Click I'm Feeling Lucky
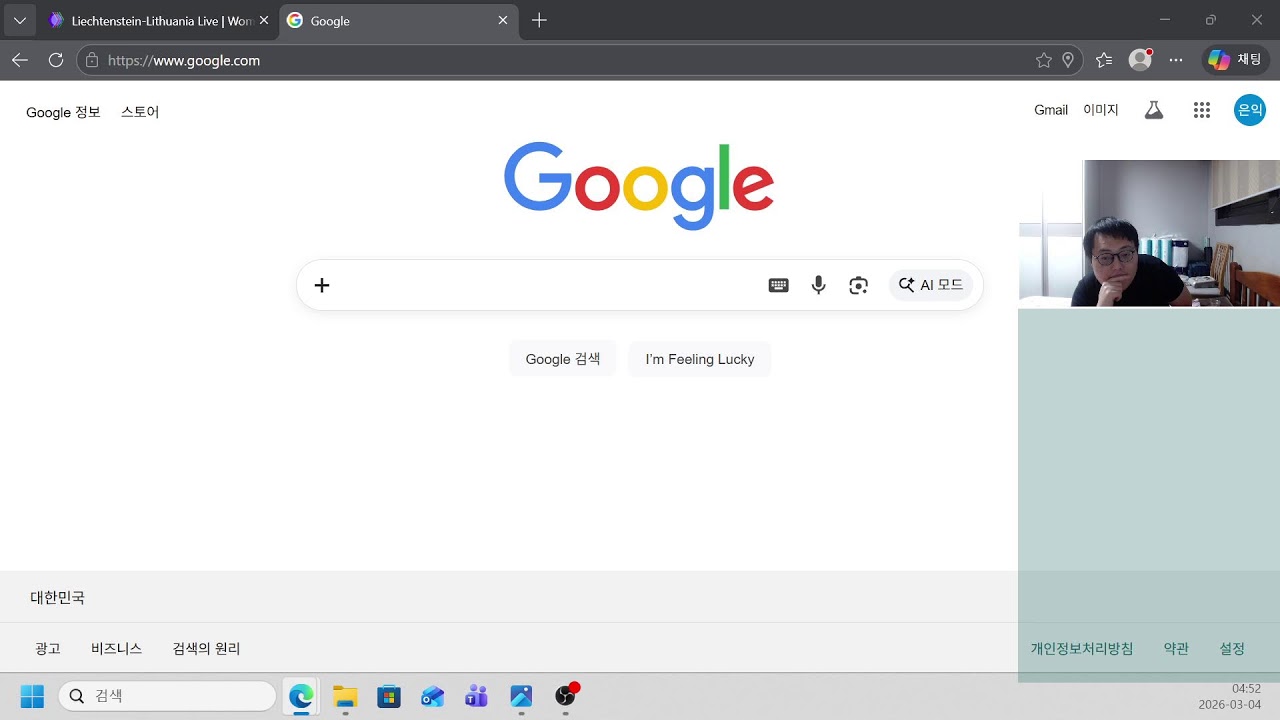This screenshot has width=1280, height=720. click(x=700, y=359)
